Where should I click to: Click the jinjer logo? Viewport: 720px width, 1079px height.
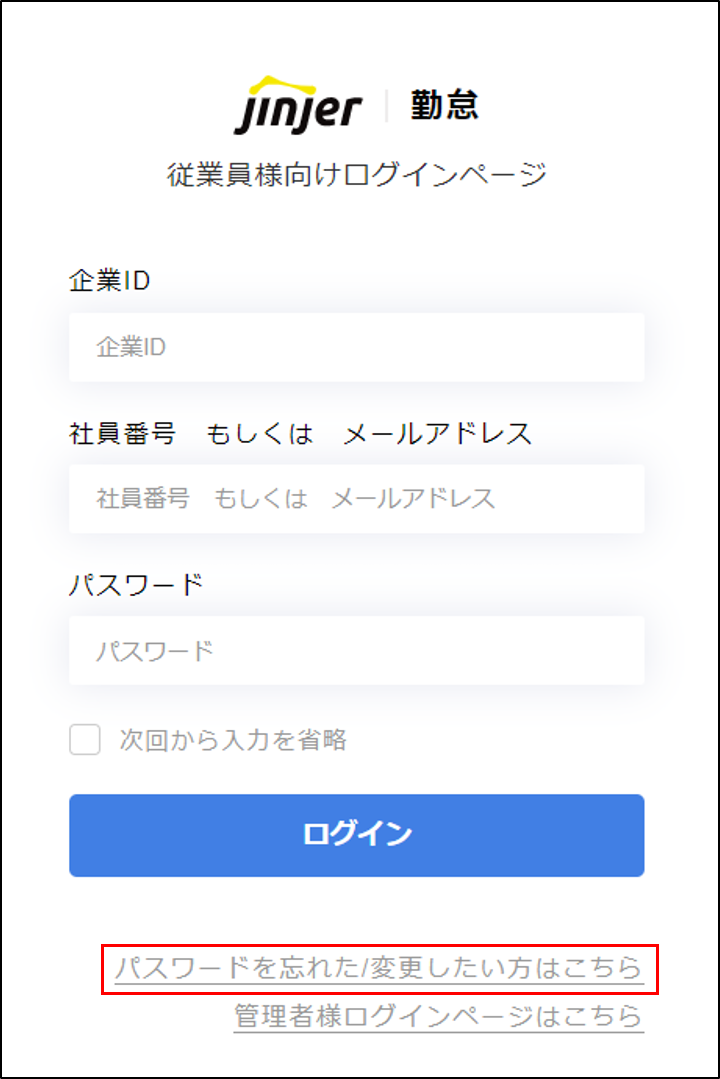(297, 108)
